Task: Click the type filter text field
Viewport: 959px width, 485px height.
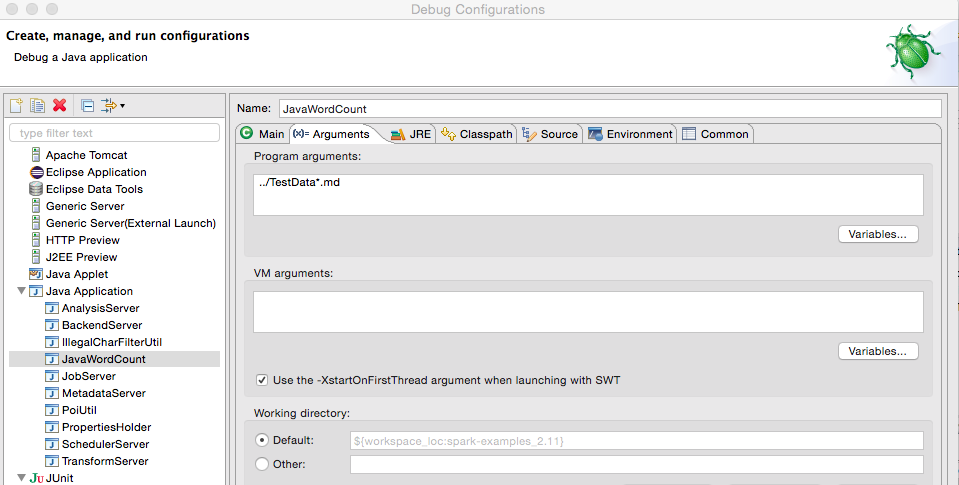Action: point(114,133)
